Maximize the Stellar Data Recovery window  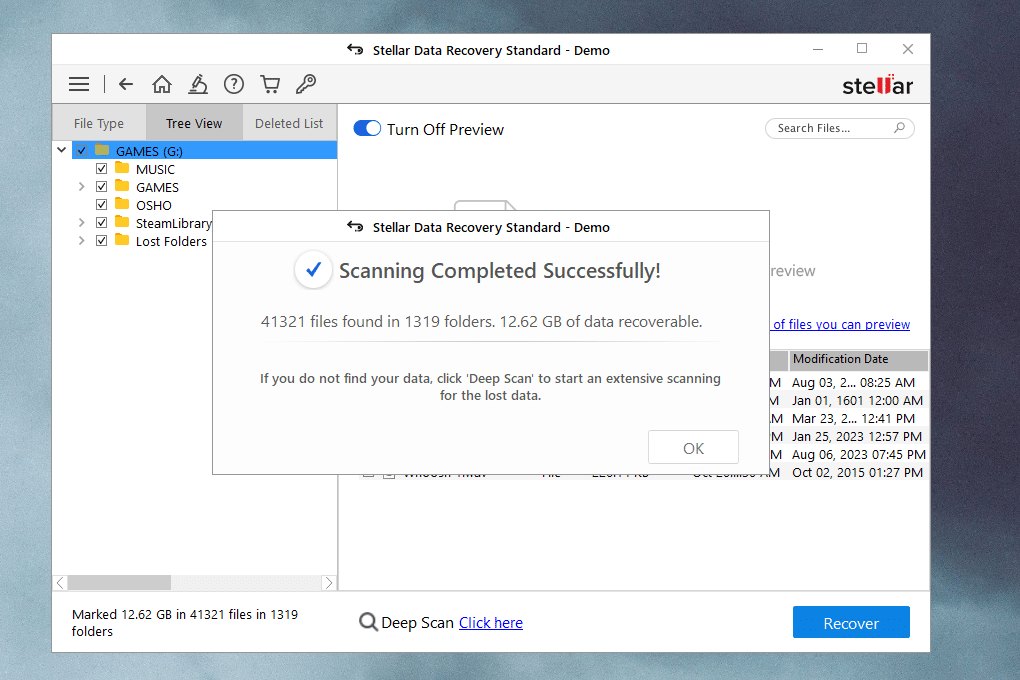click(862, 49)
